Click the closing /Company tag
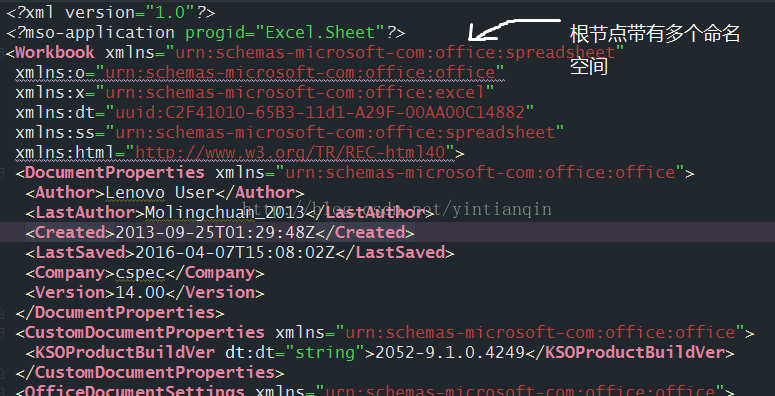Screen dimensions: 775x396 pyautogui.click(x=215, y=272)
